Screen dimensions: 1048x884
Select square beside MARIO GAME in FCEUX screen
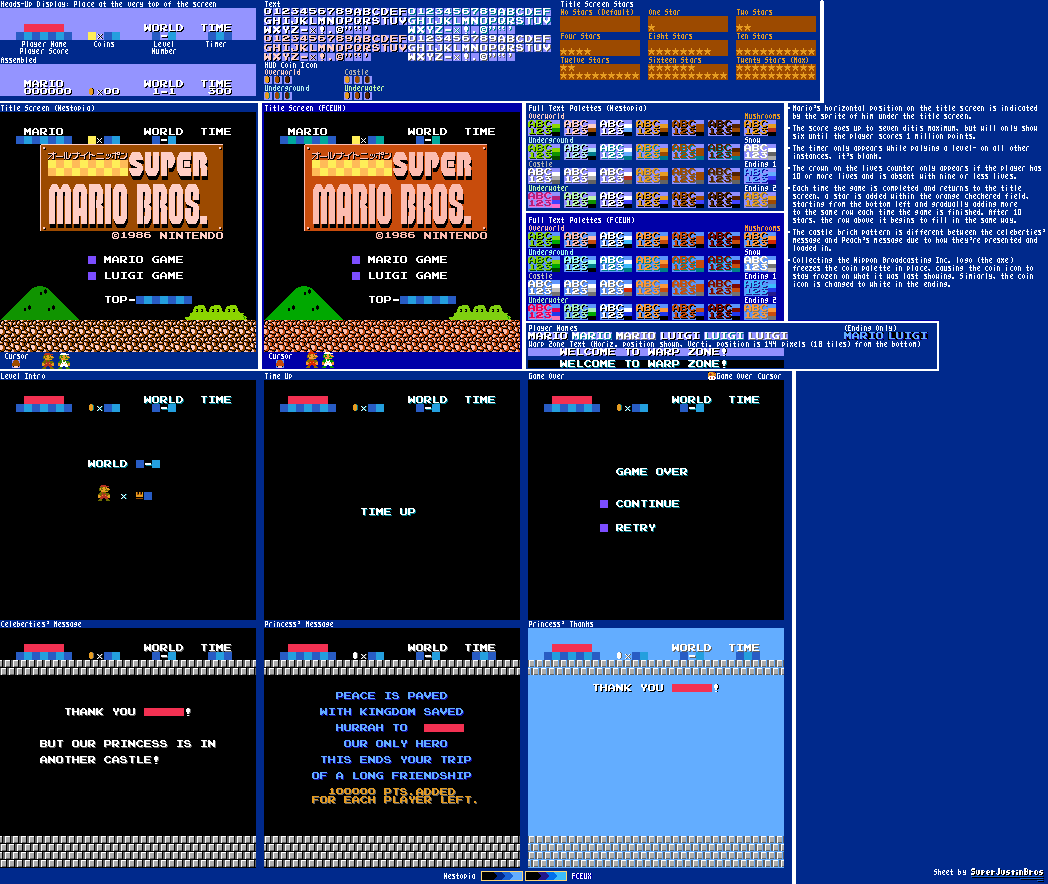[x=356, y=259]
